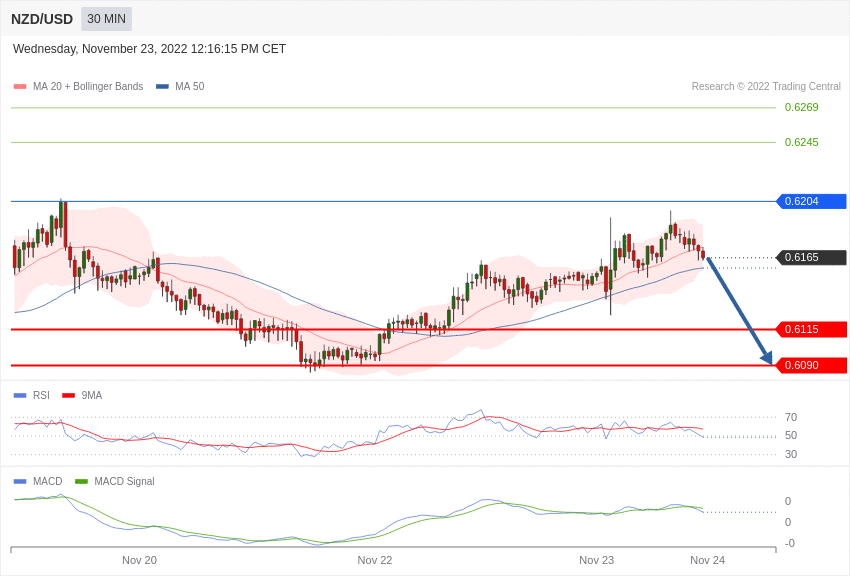Click the black 0.6165 current price tag
Screen dimensions: 850x576
pyautogui.click(x=812, y=257)
